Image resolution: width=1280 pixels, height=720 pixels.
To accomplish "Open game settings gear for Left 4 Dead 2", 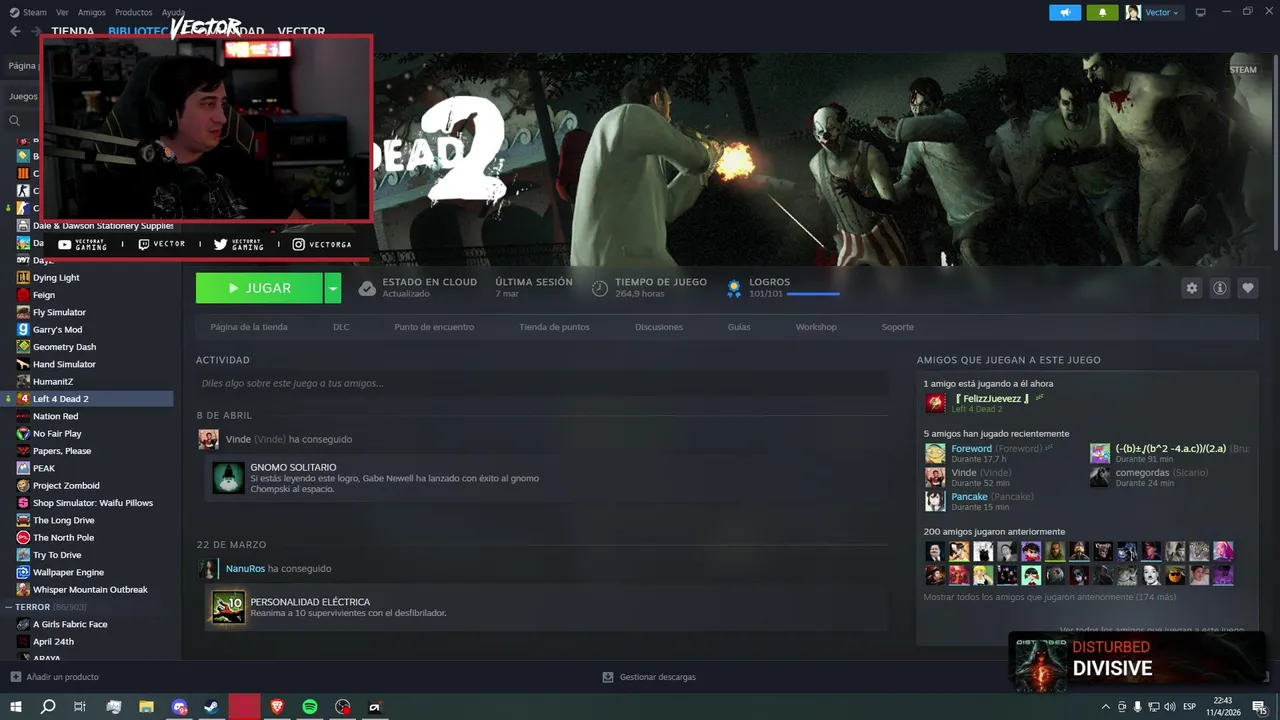I will (1191, 288).
